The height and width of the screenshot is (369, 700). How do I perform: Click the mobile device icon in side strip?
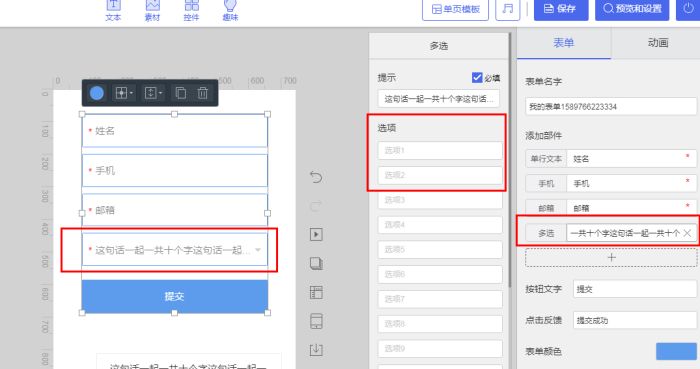click(x=316, y=321)
